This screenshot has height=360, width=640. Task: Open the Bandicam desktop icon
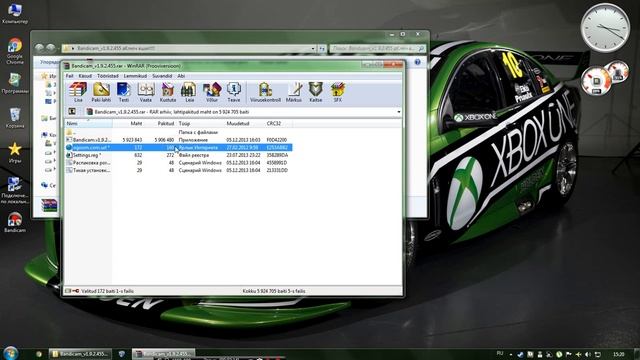[x=15, y=222]
